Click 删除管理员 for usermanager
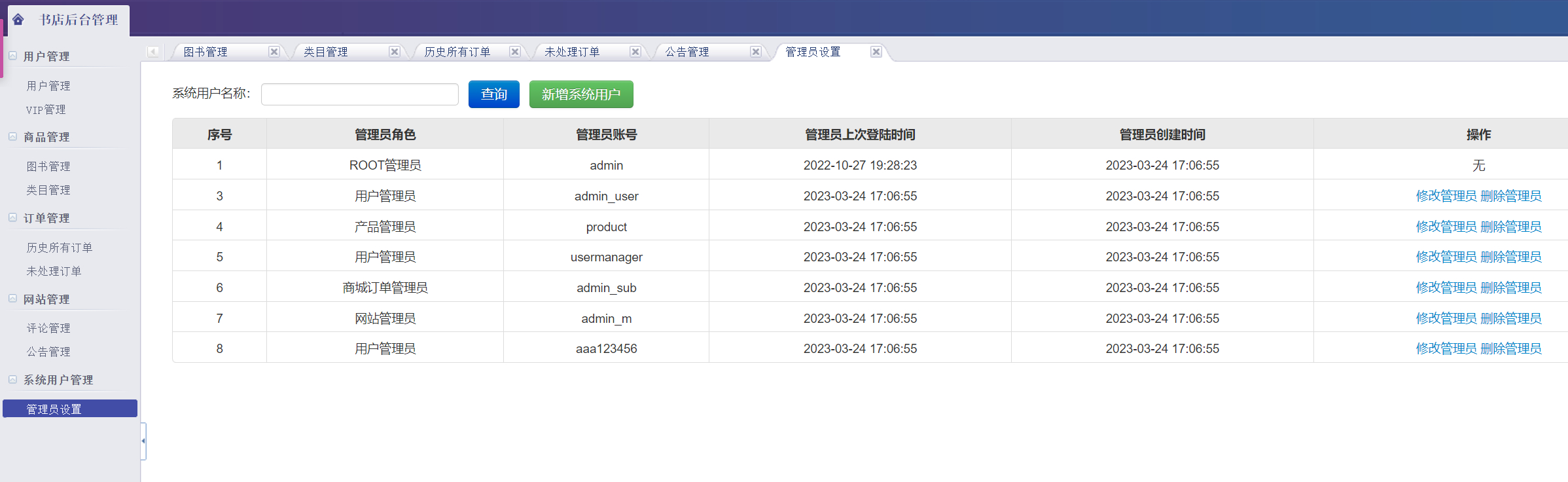The height and width of the screenshot is (482, 1568). pos(1511,257)
